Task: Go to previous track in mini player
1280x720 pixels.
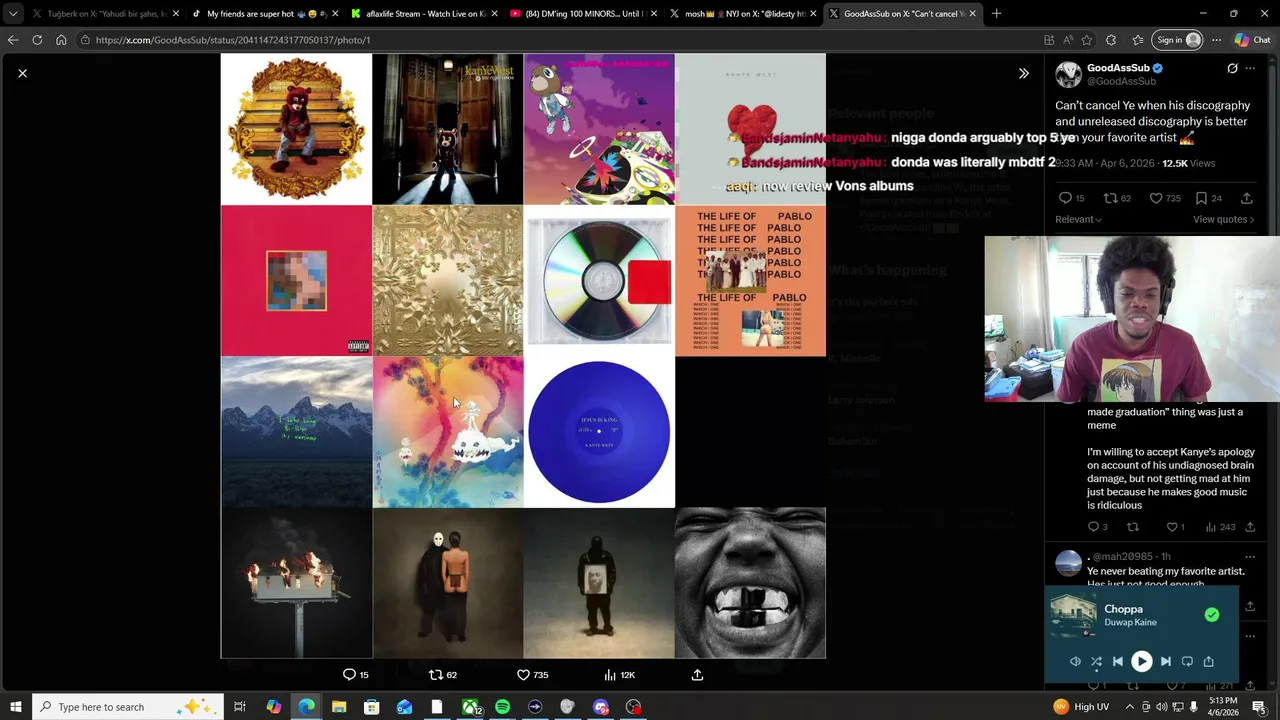Action: [1118, 661]
